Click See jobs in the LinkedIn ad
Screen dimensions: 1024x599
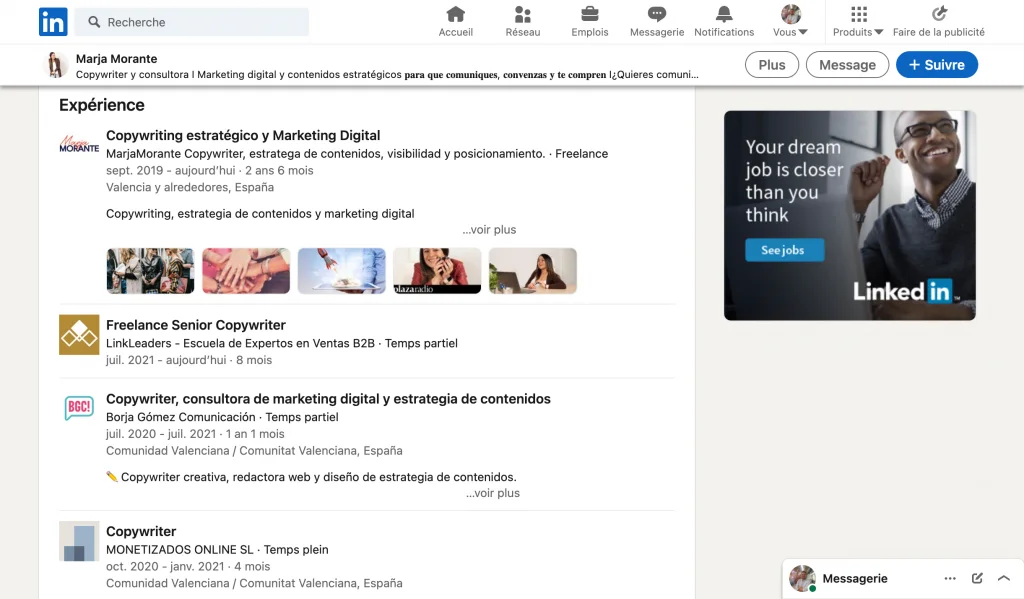[784, 250]
